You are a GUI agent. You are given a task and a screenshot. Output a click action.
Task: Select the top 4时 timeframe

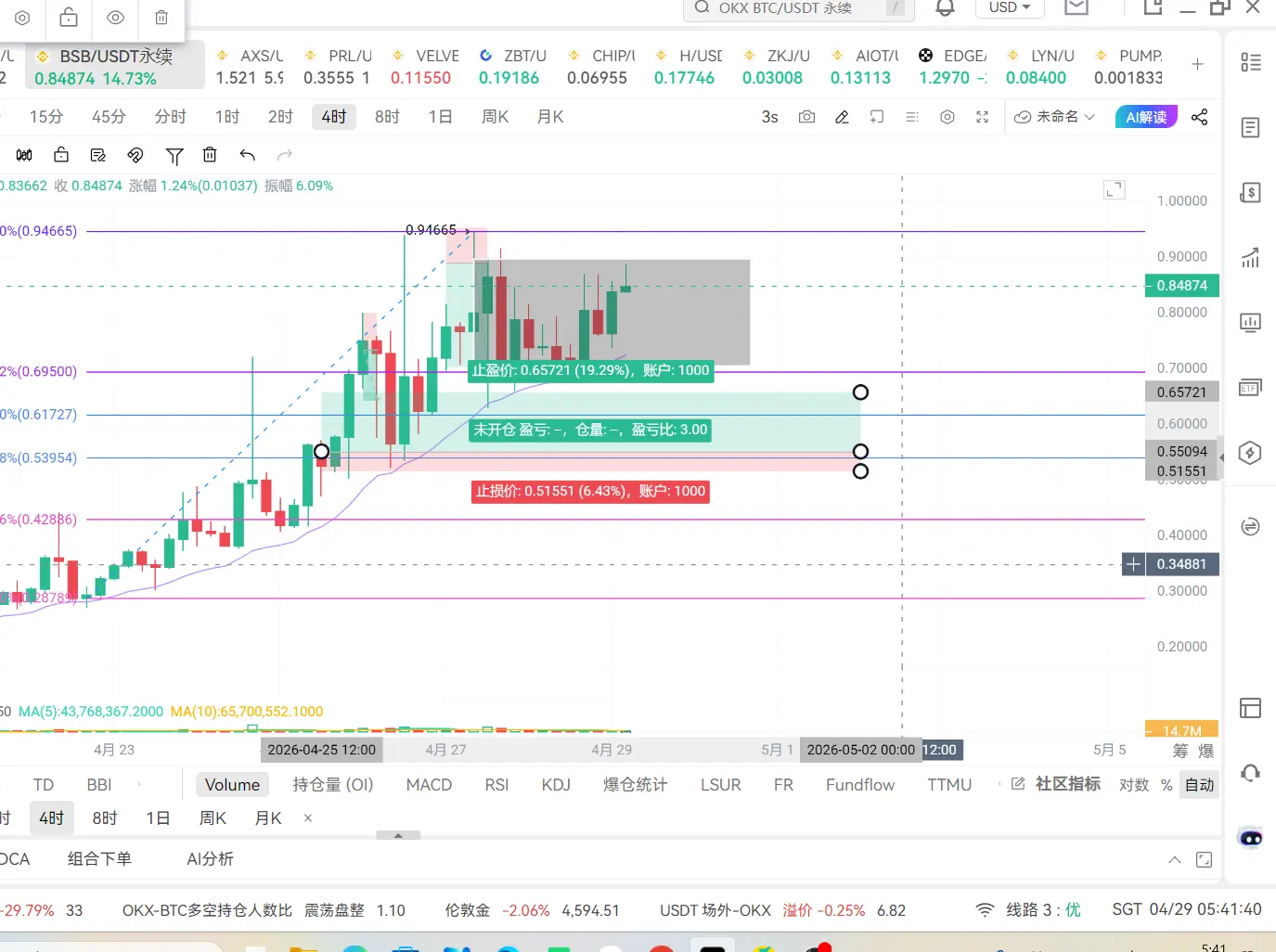(334, 117)
